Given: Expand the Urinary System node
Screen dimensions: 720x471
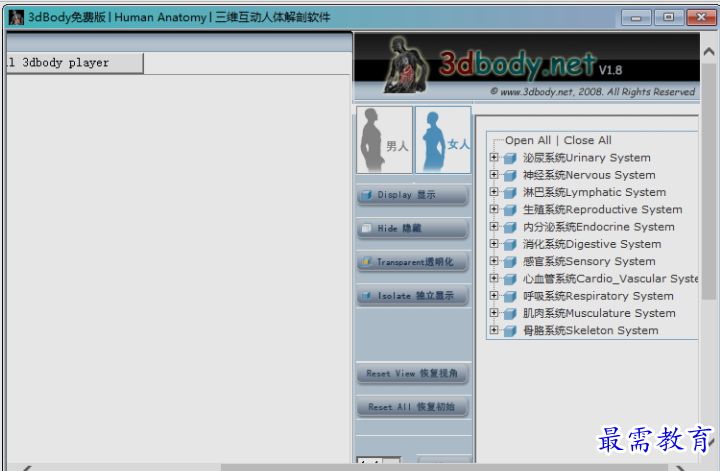Looking at the screenshot, I should click(494, 157).
